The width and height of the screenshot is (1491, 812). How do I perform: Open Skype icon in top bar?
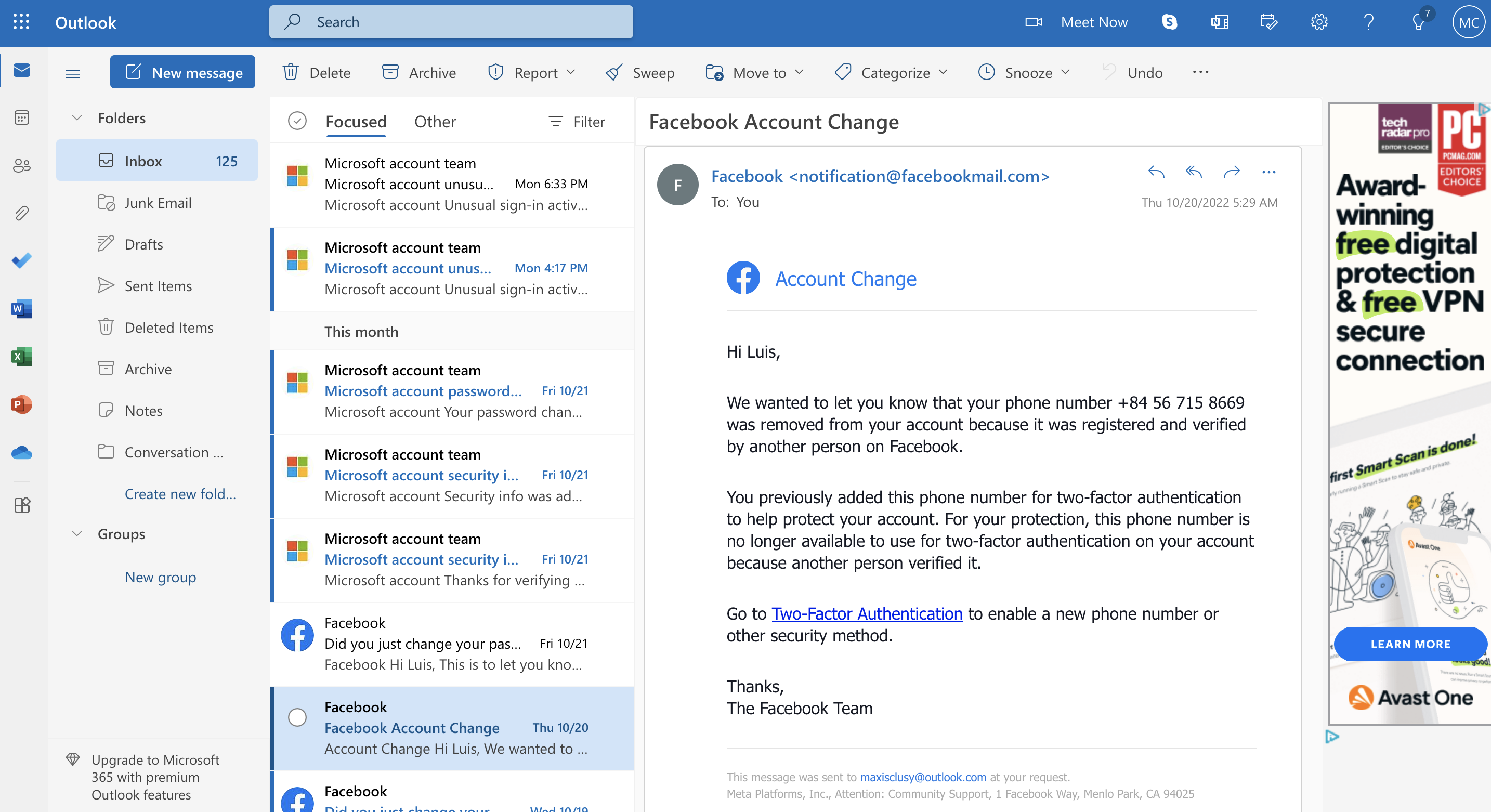point(1170,22)
